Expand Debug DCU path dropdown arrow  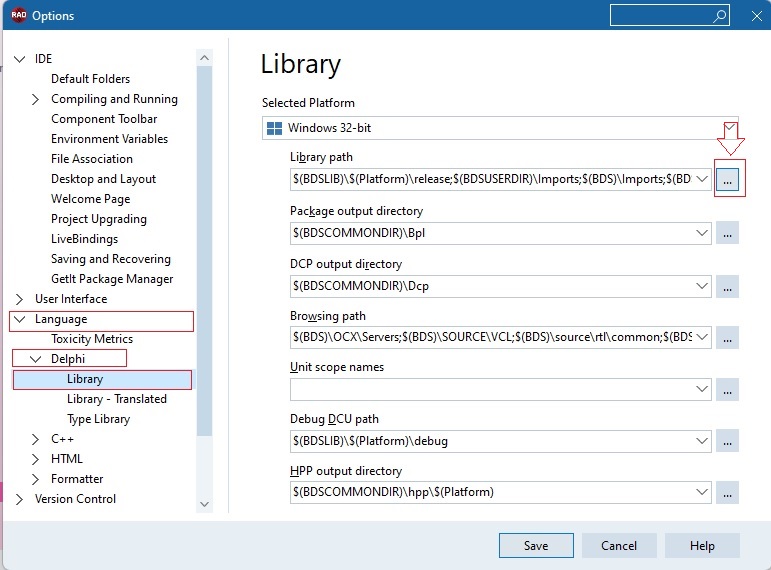pyautogui.click(x=702, y=441)
